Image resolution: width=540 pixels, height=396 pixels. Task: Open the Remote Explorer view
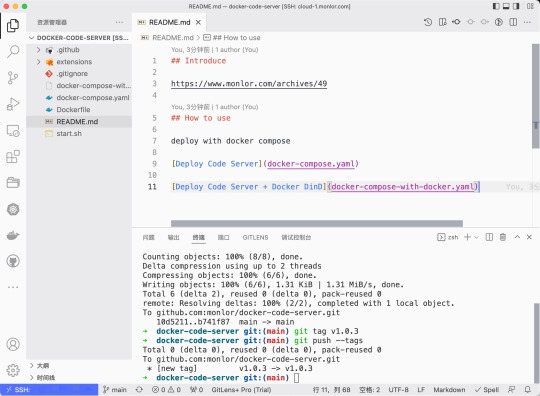(13, 131)
